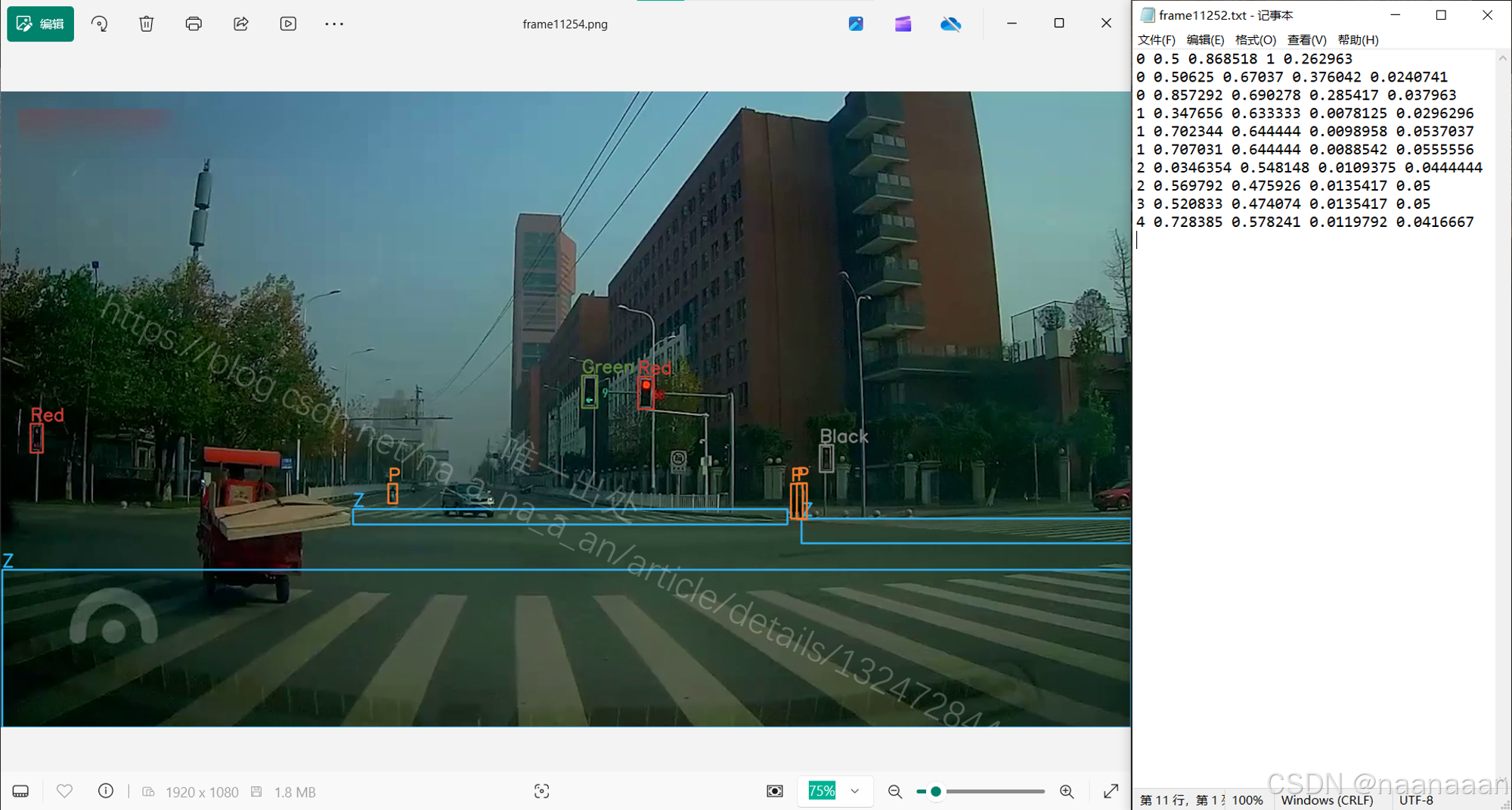Maximize the Photos window
The image size is (1512, 810).
tap(1059, 24)
